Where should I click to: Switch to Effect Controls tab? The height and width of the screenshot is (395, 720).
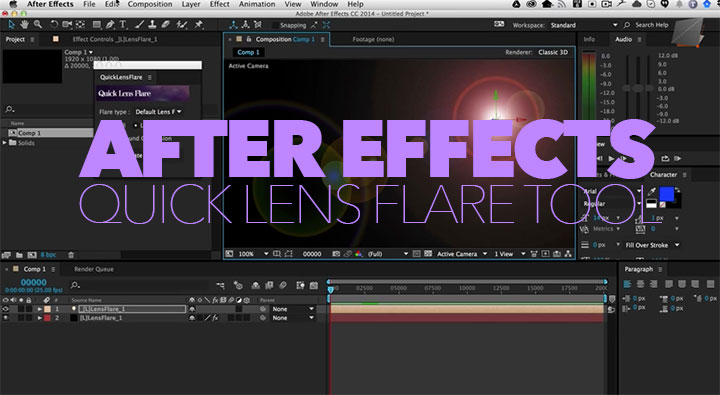115,40
